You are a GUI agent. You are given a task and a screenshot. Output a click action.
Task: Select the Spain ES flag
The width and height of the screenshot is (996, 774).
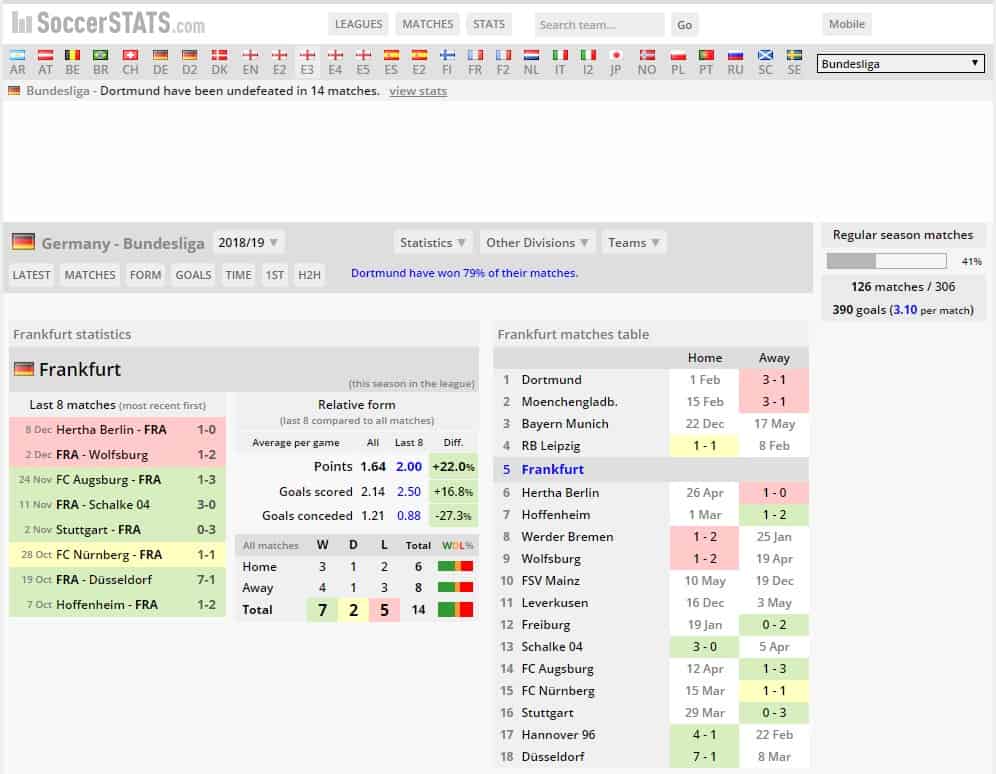click(x=391, y=55)
